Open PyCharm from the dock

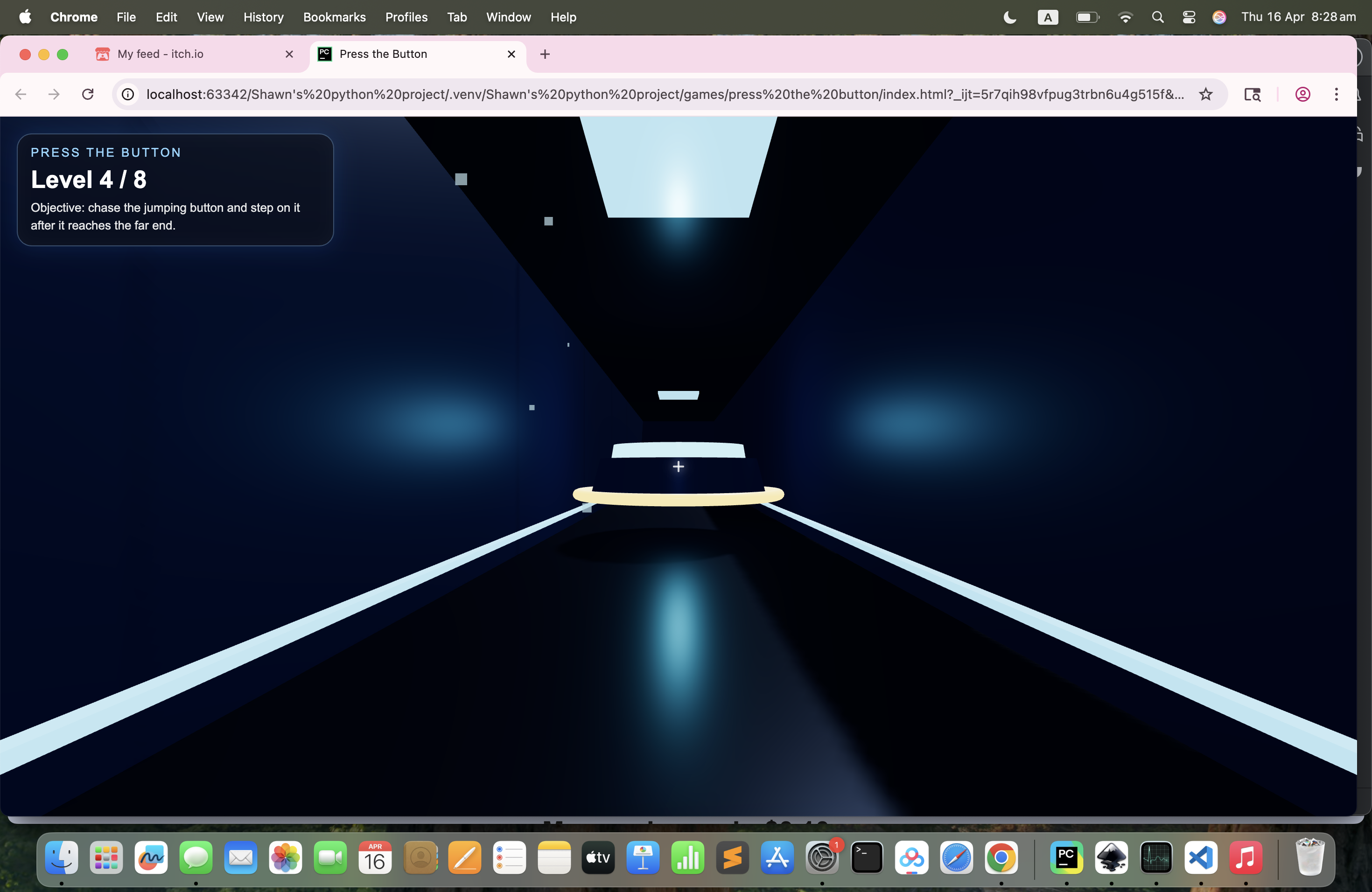(x=1066, y=857)
